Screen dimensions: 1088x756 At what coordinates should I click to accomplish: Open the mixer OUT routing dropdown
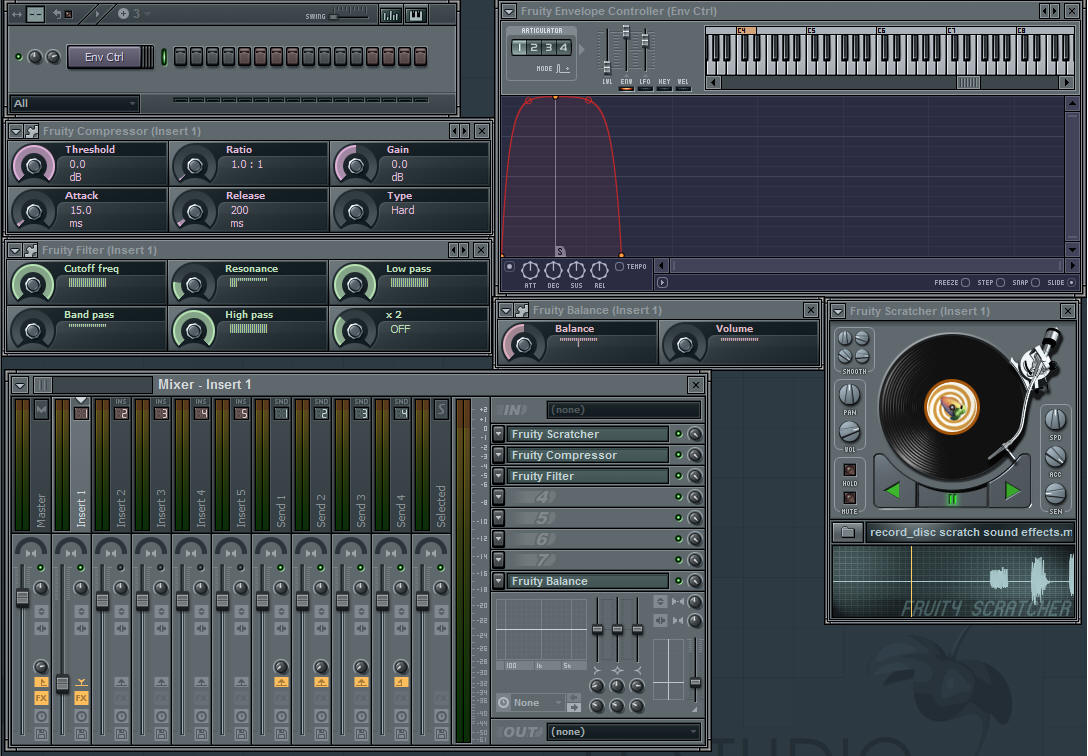click(x=623, y=732)
